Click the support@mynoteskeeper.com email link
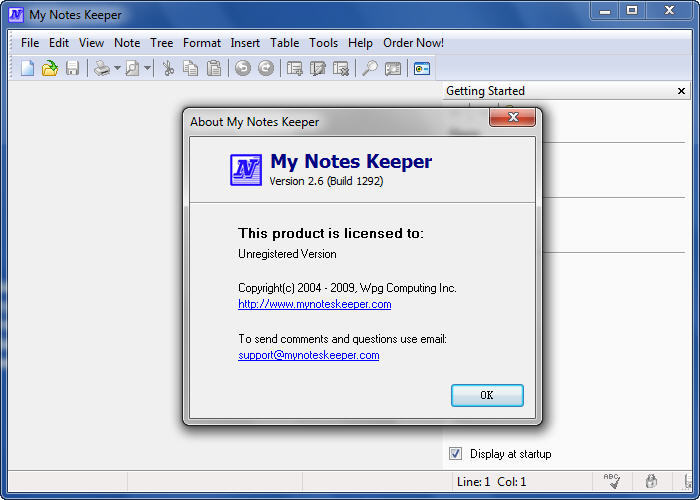Viewport: 700px width, 500px height. 308,355
